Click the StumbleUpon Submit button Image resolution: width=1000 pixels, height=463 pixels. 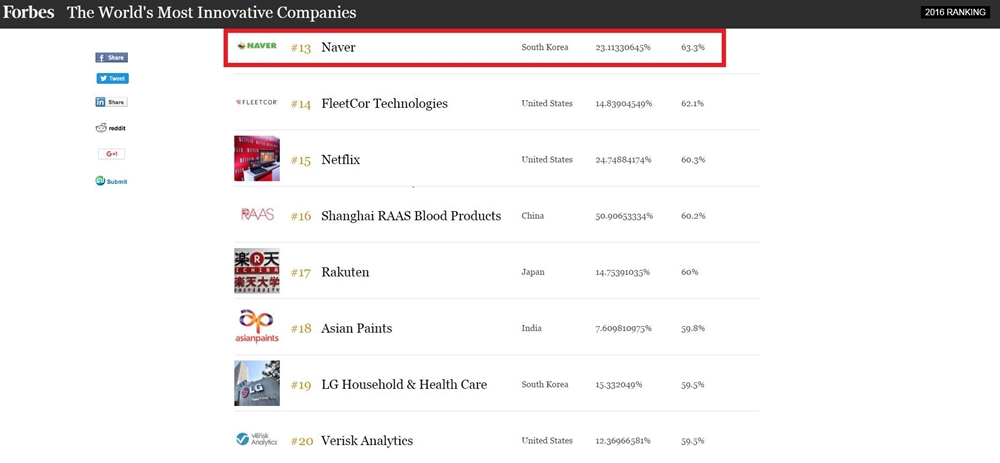coord(111,181)
